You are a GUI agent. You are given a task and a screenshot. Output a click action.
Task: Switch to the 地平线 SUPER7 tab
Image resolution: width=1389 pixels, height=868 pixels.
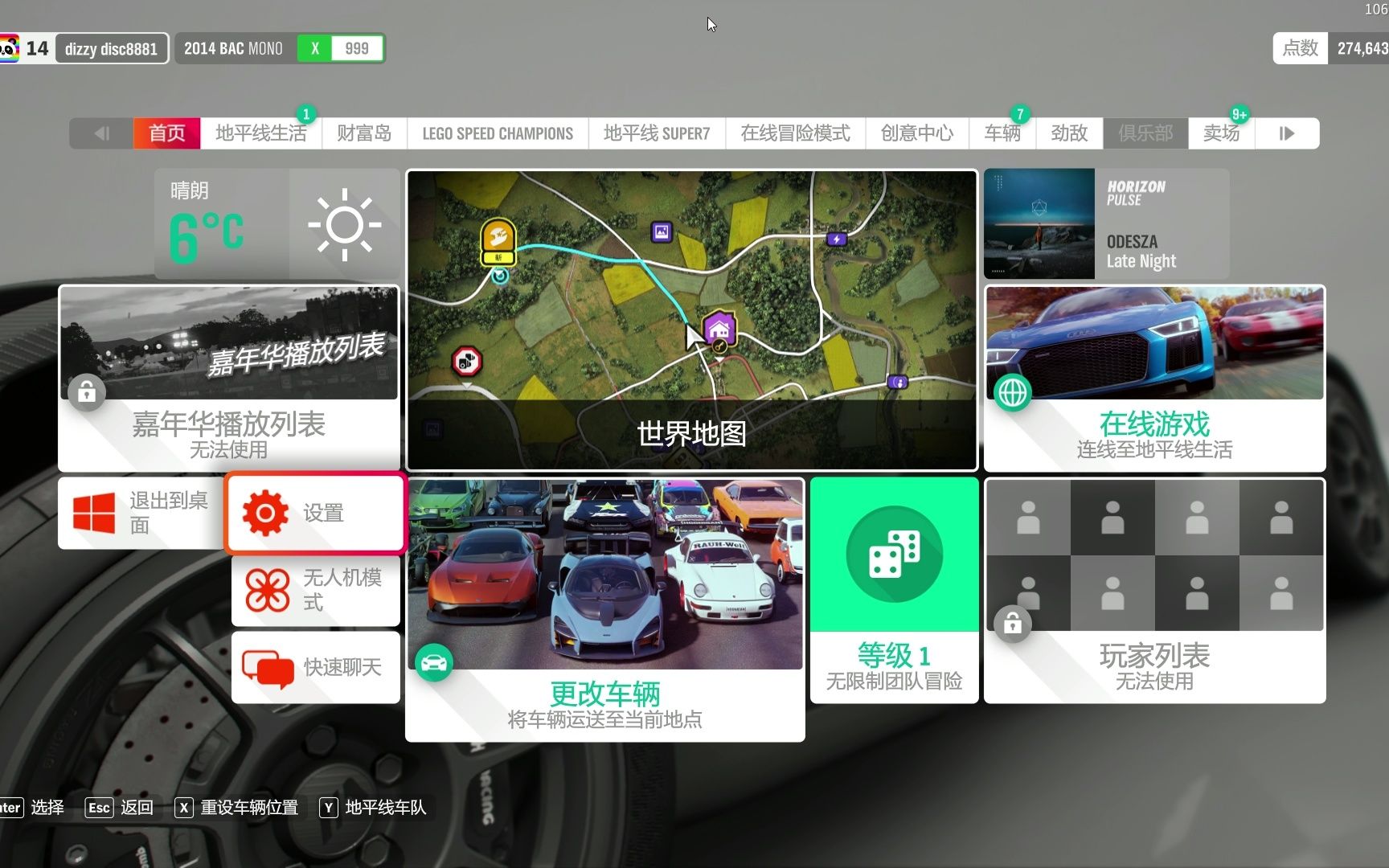[x=657, y=133]
